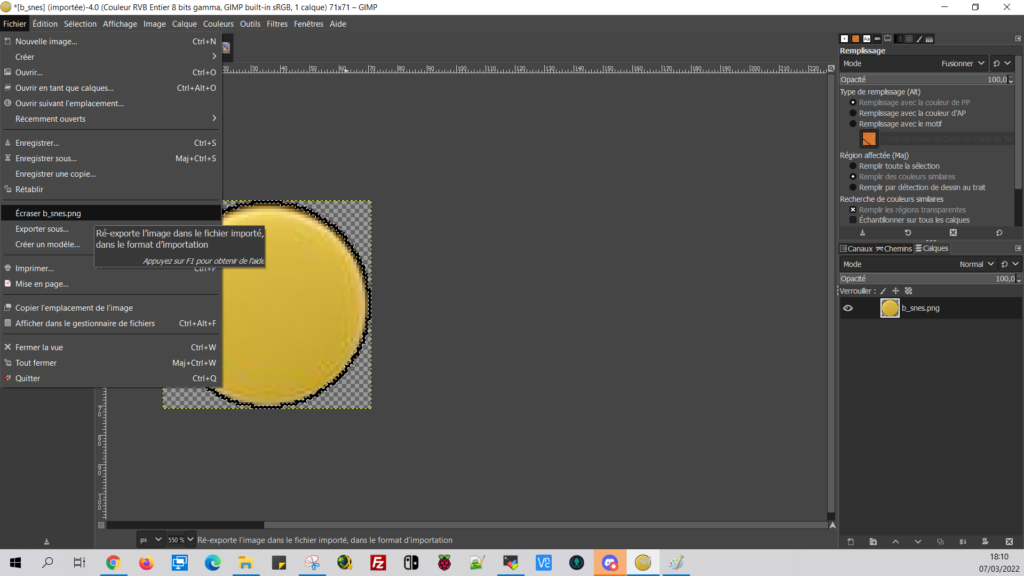Create a new layer with bottom icon
Image resolution: width=1024 pixels, height=576 pixels.
click(x=850, y=541)
